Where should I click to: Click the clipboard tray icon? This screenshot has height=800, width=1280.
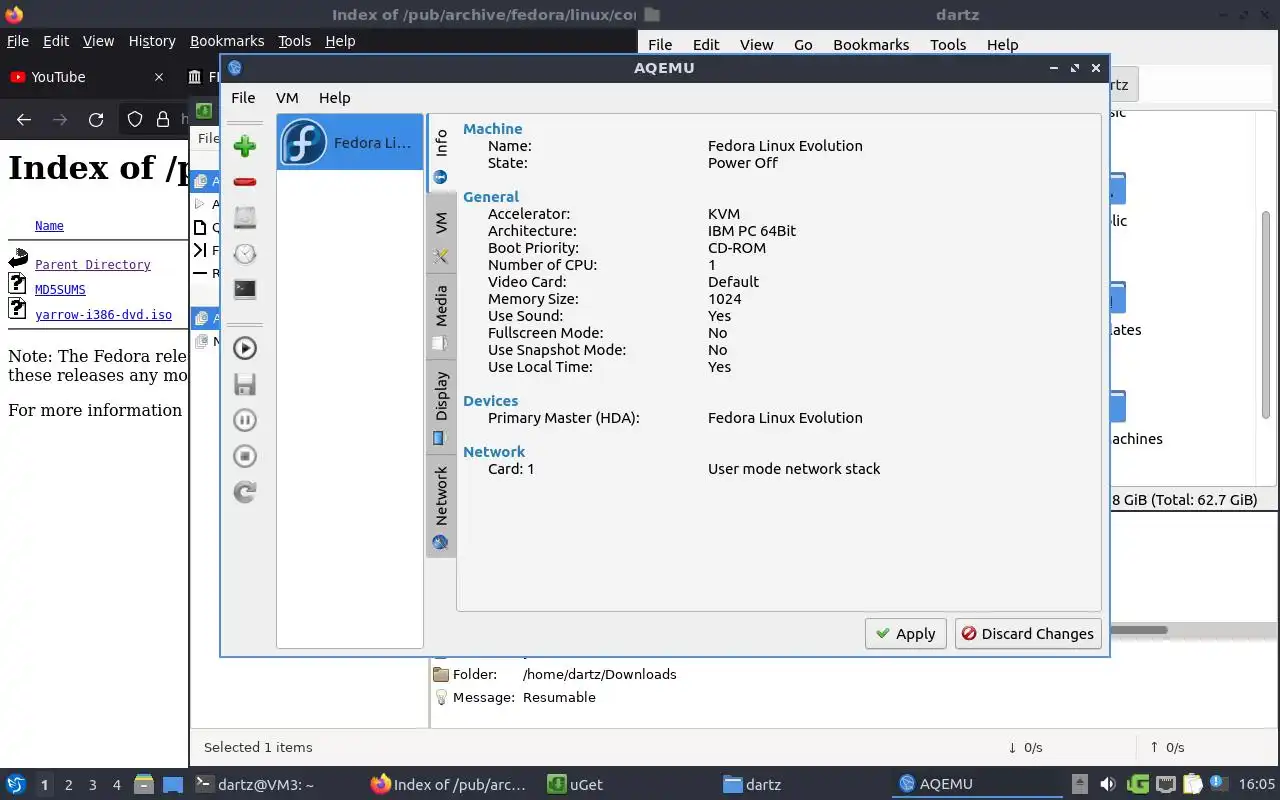1193,784
